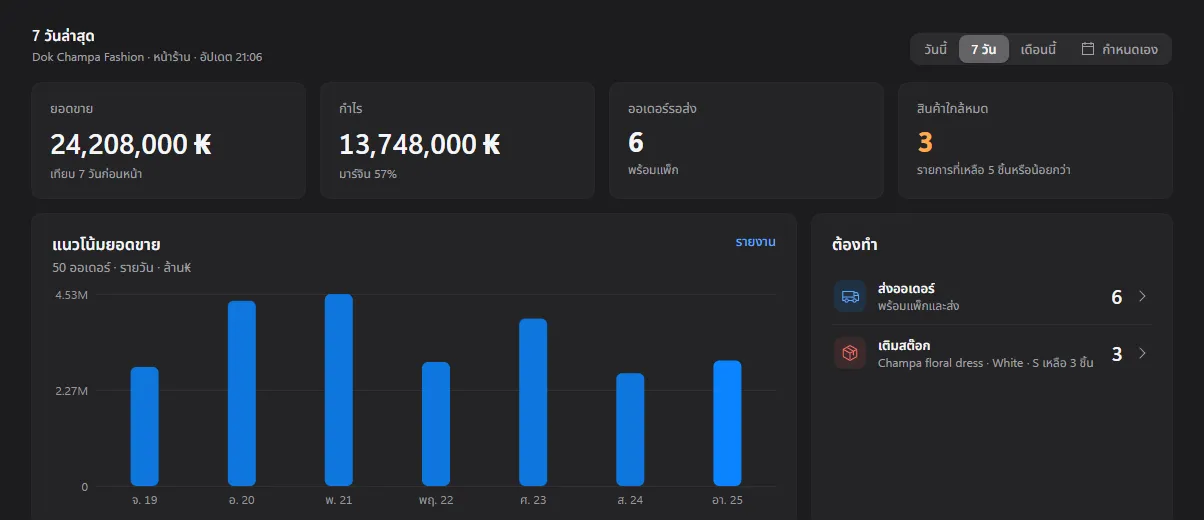
Task: Open the สินค้าใกล้หมด card
Action: point(1035,141)
